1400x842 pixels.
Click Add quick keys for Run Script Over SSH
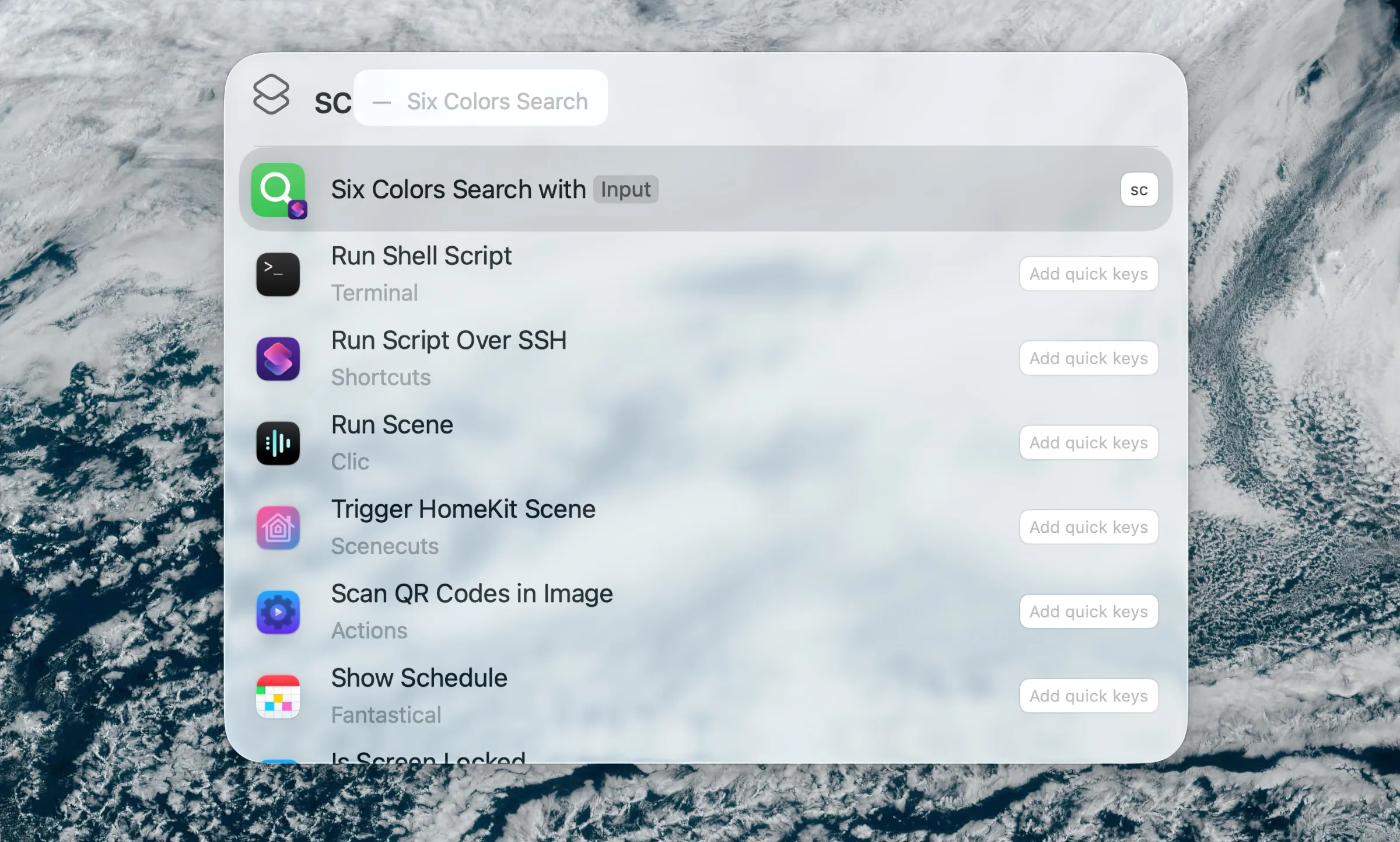(1088, 358)
